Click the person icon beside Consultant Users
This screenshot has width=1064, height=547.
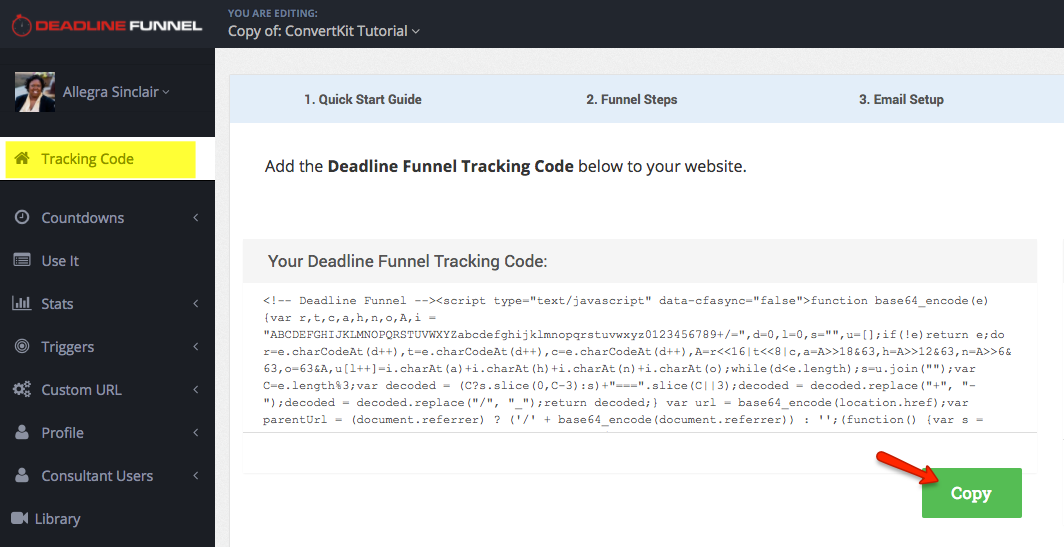point(22,475)
